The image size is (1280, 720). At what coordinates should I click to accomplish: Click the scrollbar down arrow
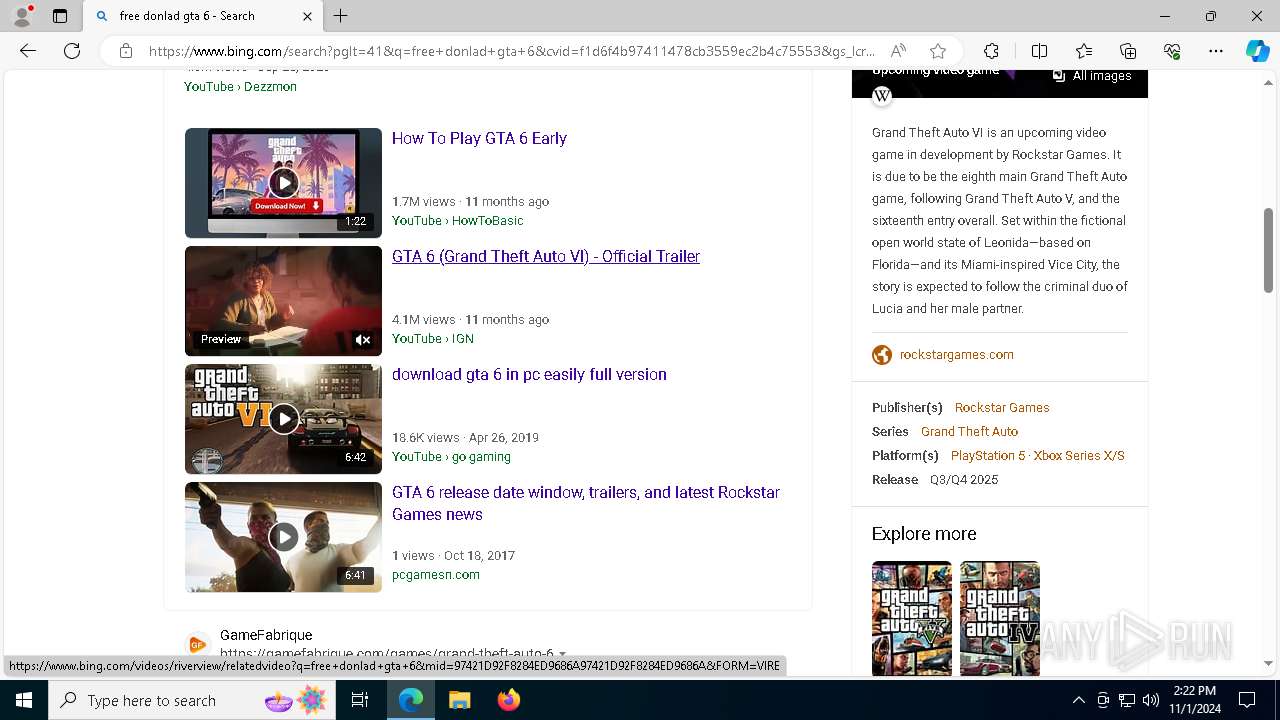[x=1268, y=663]
